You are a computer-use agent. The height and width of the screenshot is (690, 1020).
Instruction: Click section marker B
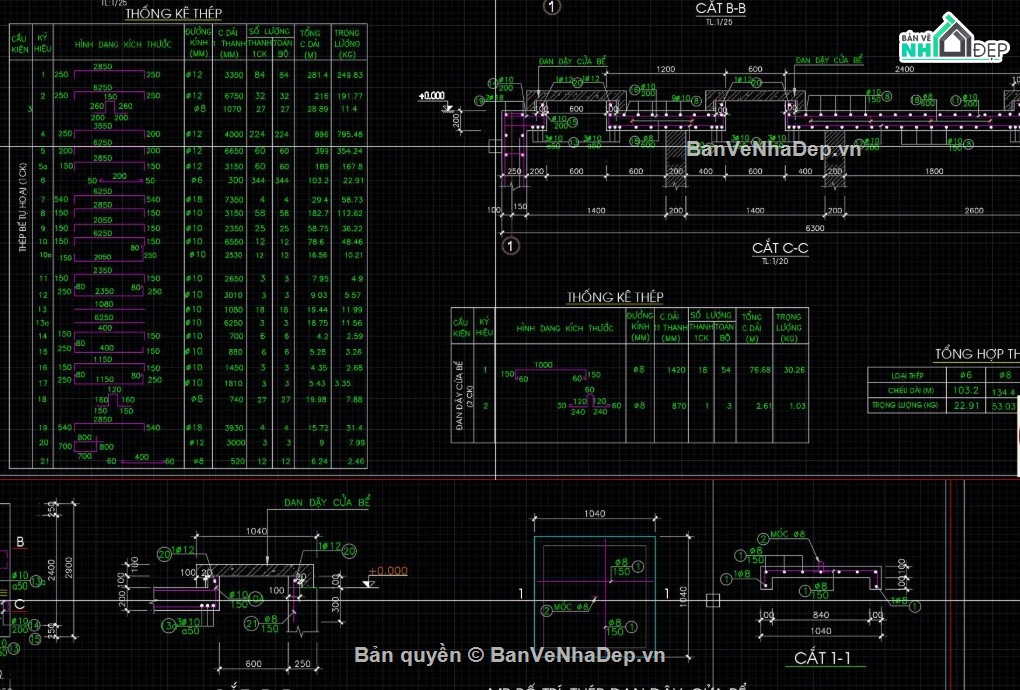tap(20, 542)
